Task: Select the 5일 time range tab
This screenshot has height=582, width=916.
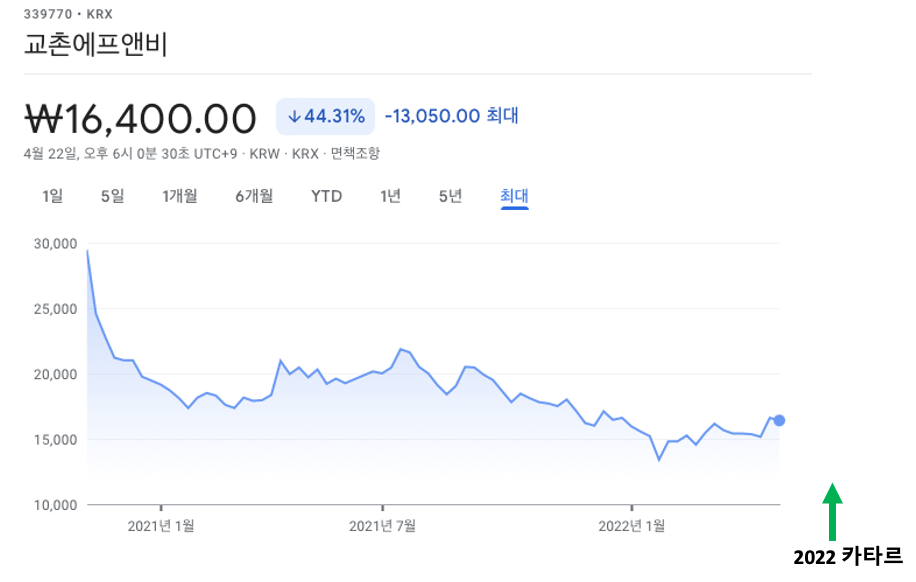Action: [x=112, y=196]
